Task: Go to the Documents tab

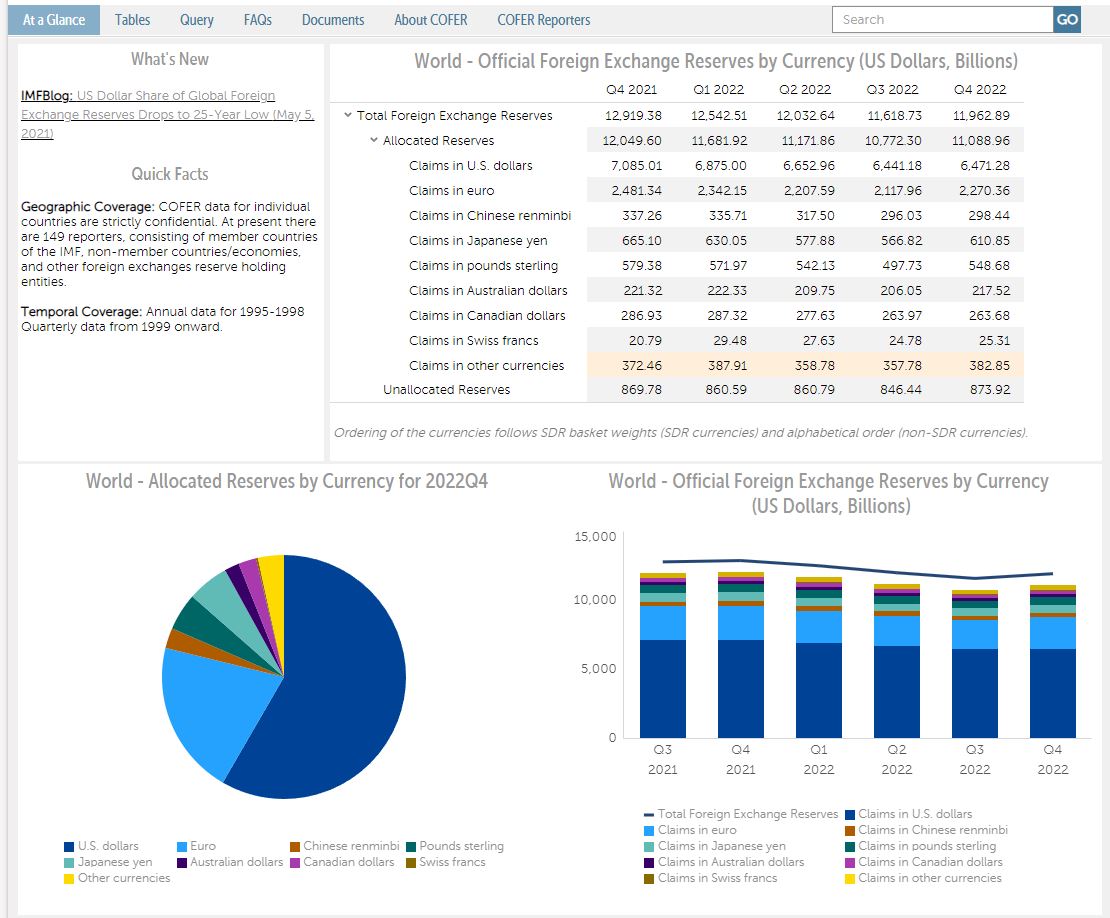Action: click(332, 20)
